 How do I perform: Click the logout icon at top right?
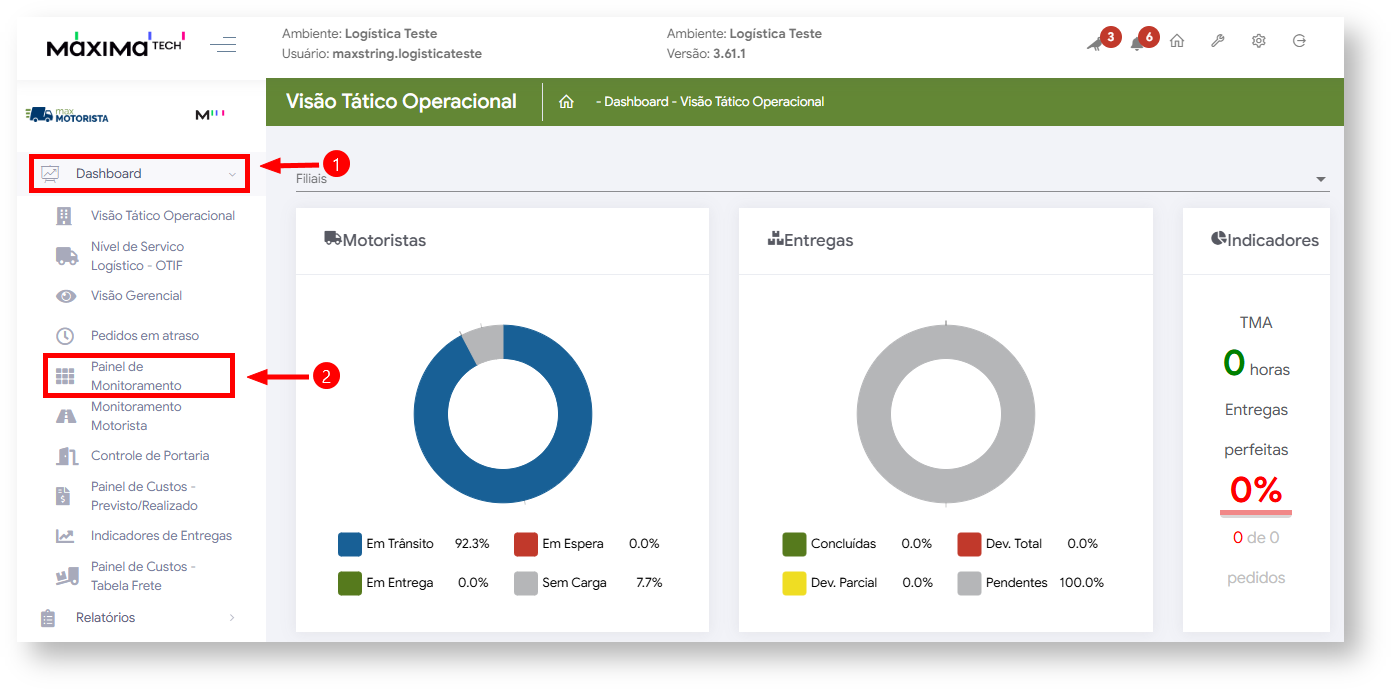click(1299, 41)
